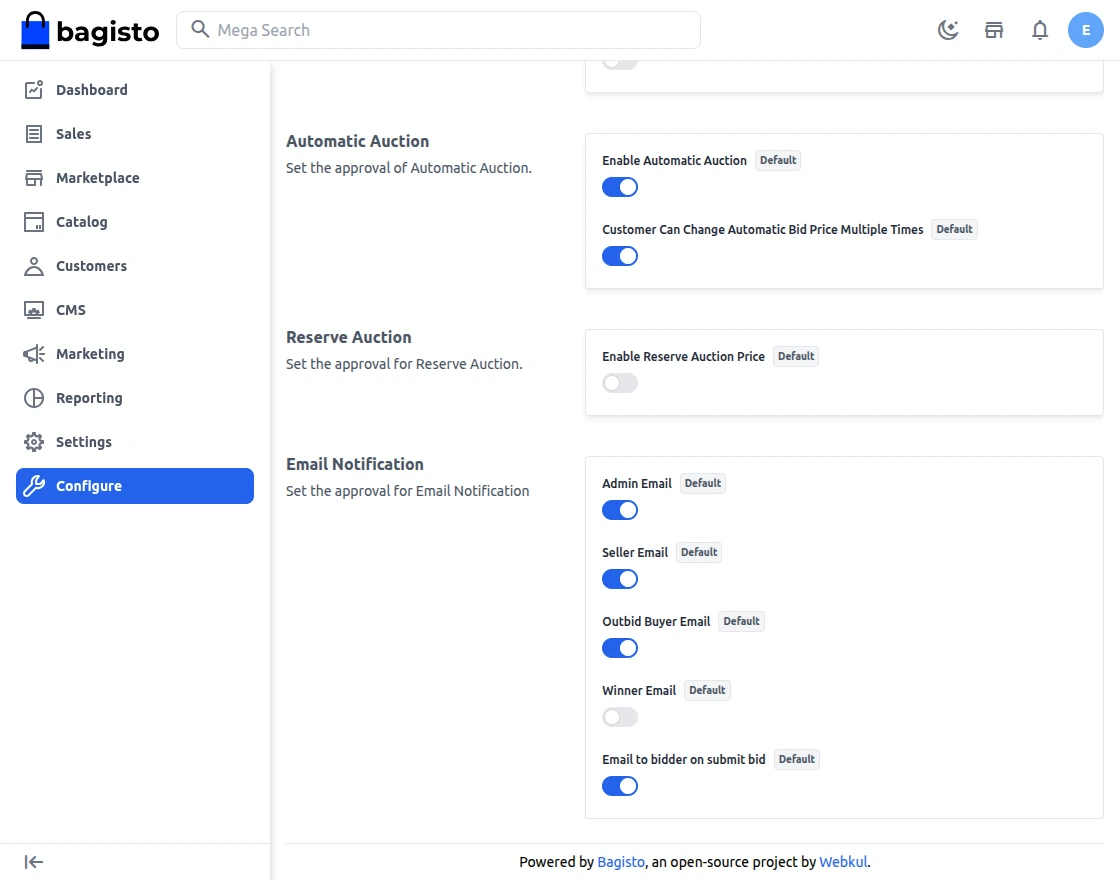The height and width of the screenshot is (880, 1120).
Task: Click Default badge beside Admin Email
Action: pyautogui.click(x=703, y=483)
